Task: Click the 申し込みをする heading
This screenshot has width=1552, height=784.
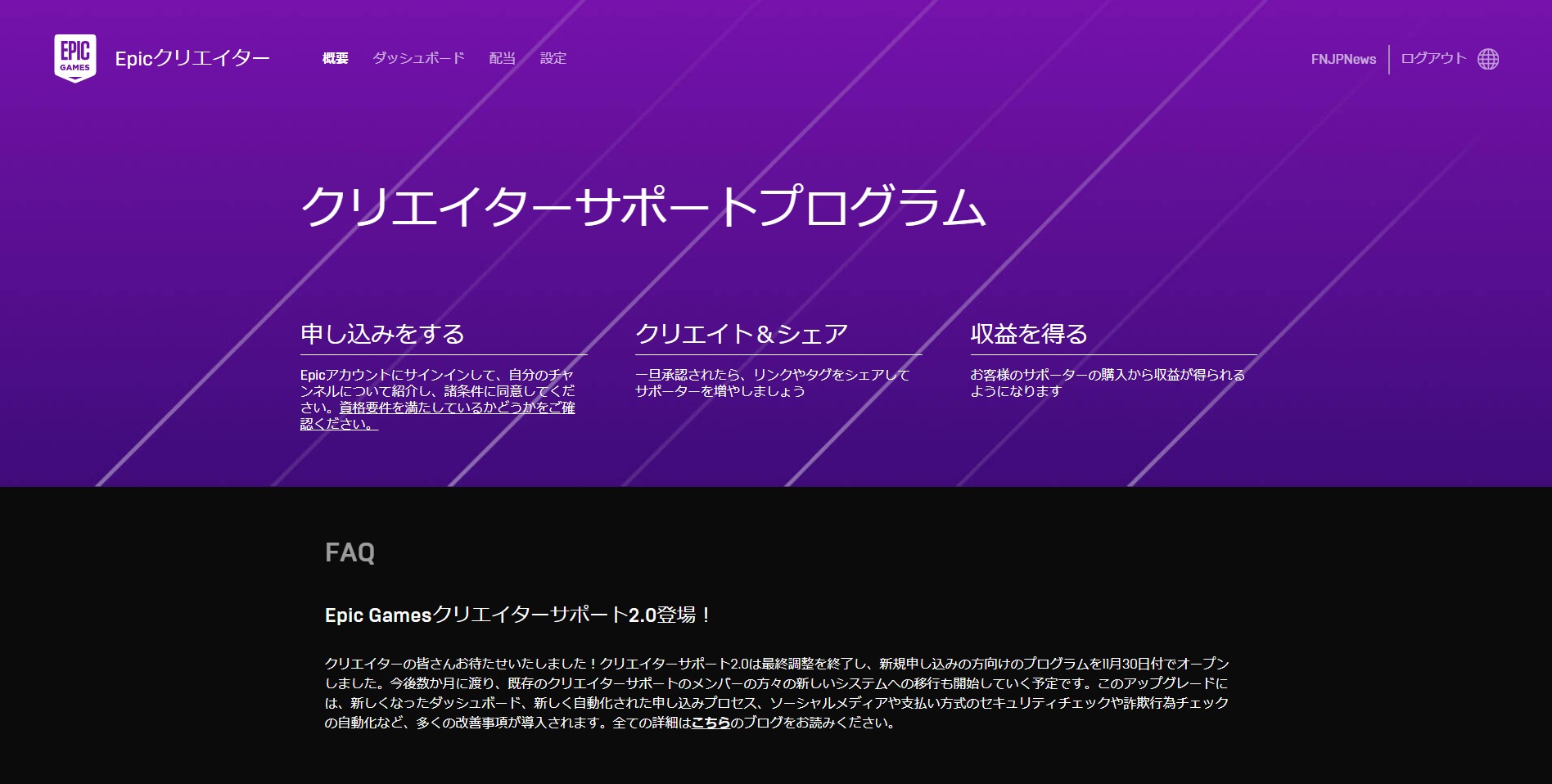Action: tap(382, 334)
